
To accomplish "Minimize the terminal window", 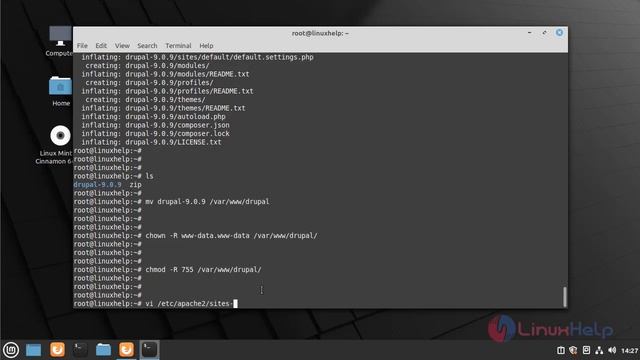I will pyautogui.click(x=529, y=33).
